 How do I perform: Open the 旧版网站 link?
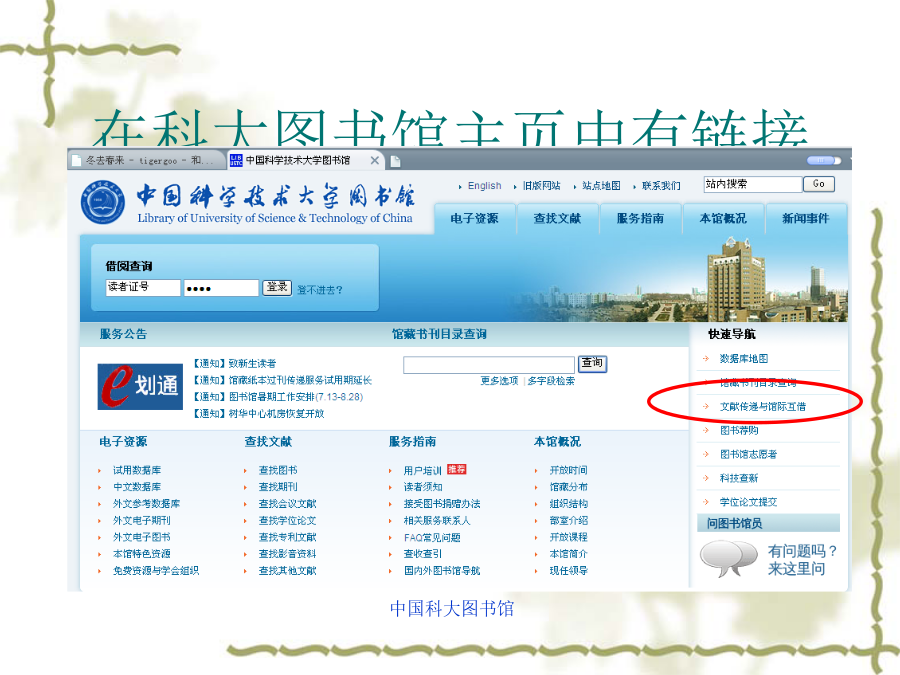tap(541, 185)
